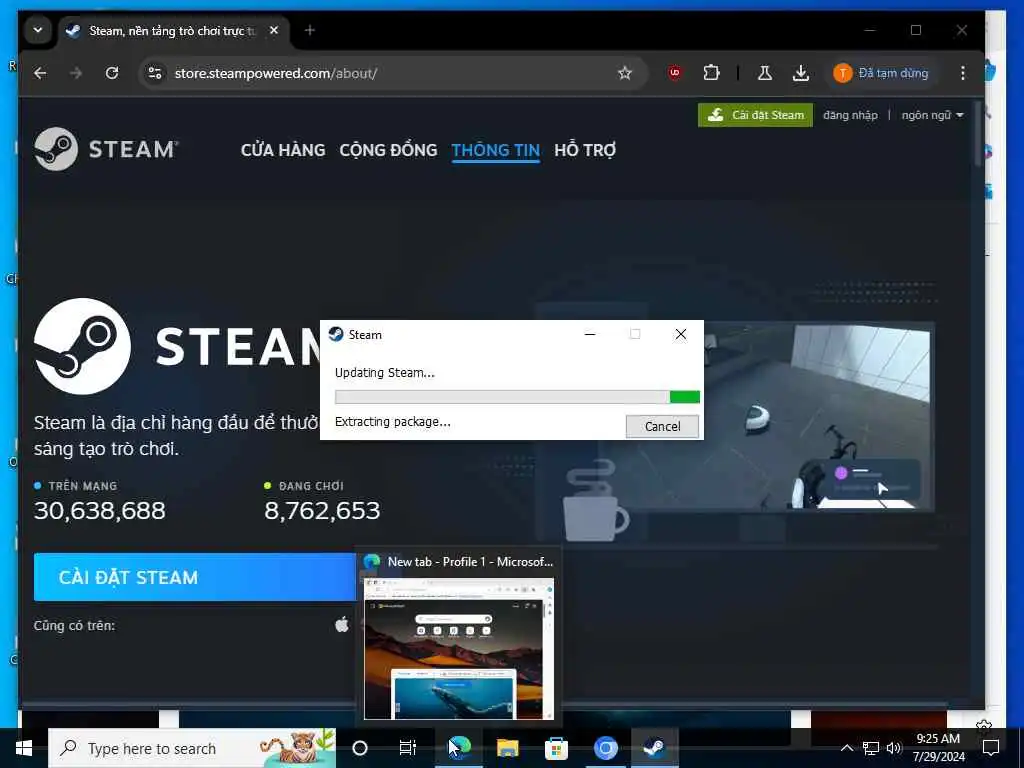Screen dimensions: 1024x768
Task: Open the extensions puzzle icon
Action: tap(711, 73)
